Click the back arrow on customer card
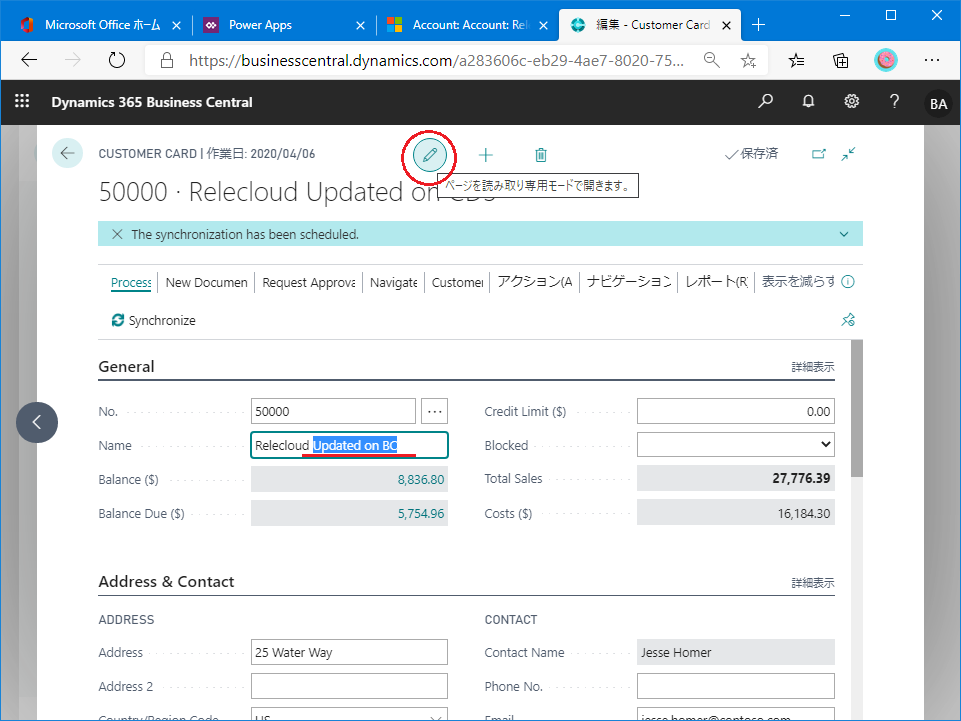Screen dimensions: 961x721 click(x=67, y=153)
